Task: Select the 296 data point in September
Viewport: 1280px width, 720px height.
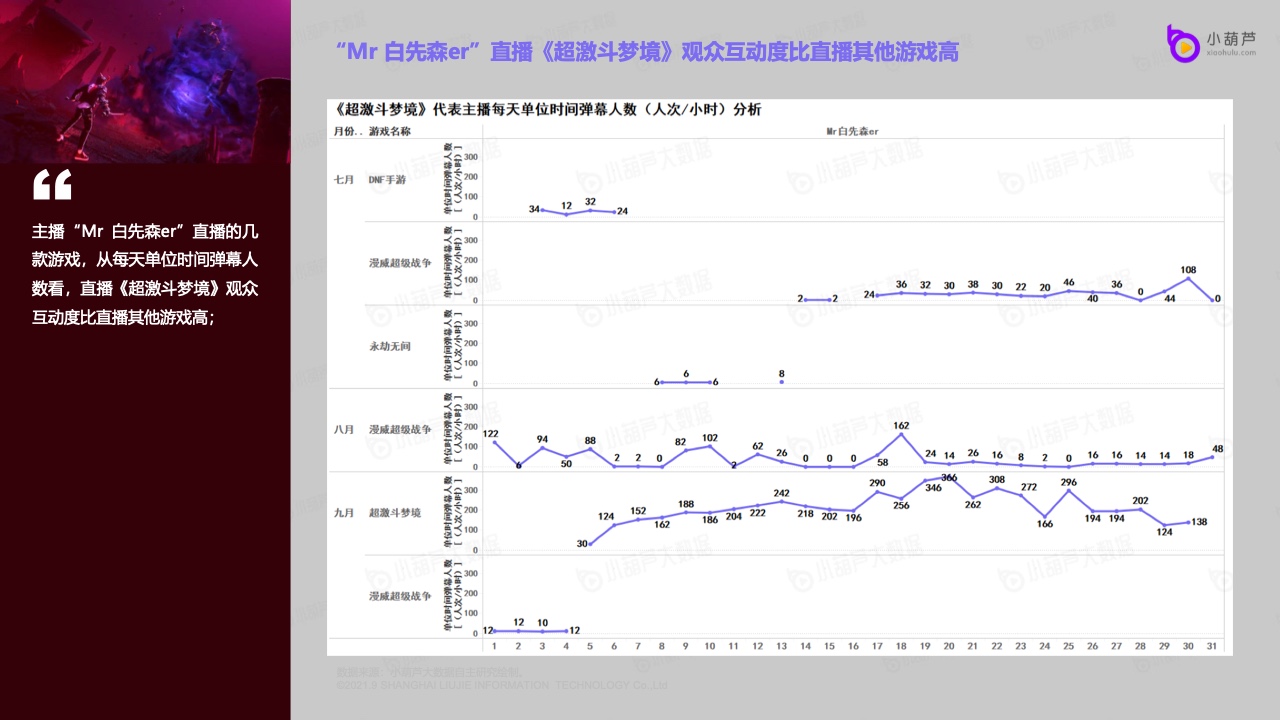Action: (1069, 490)
